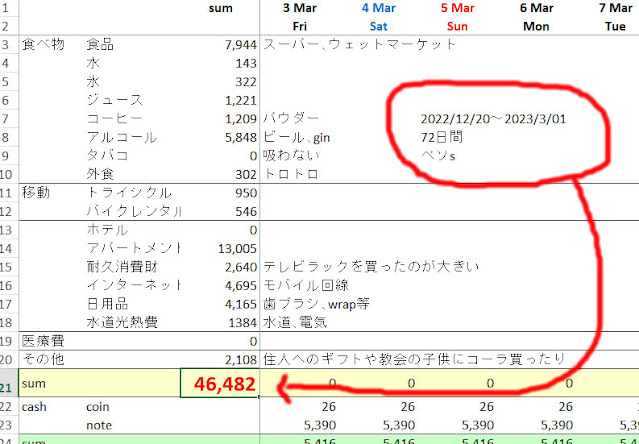639x444 pixels.
Task: Click the coin label cell
Action: (98, 407)
